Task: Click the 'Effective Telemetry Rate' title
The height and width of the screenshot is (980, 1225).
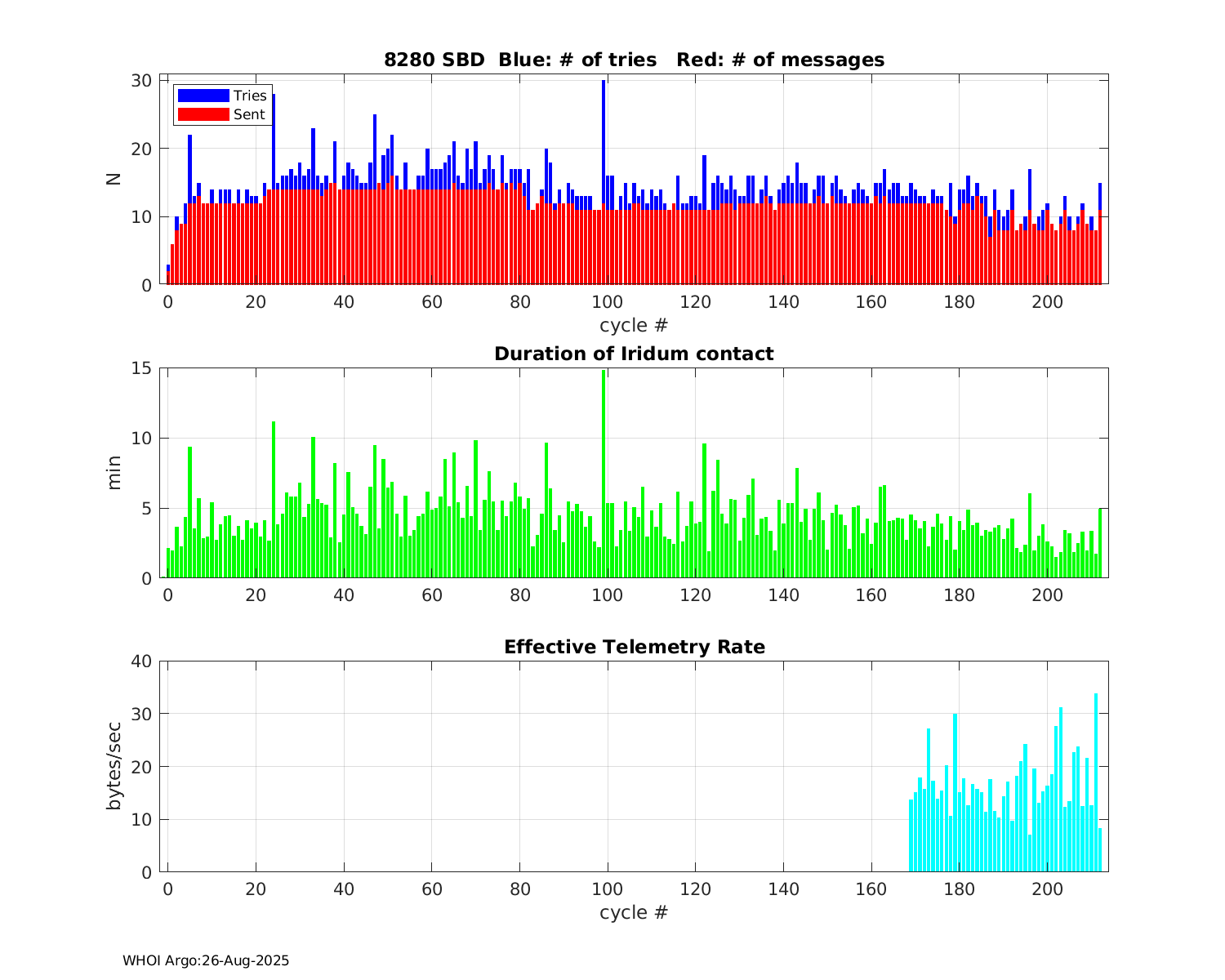Action: [x=634, y=647]
